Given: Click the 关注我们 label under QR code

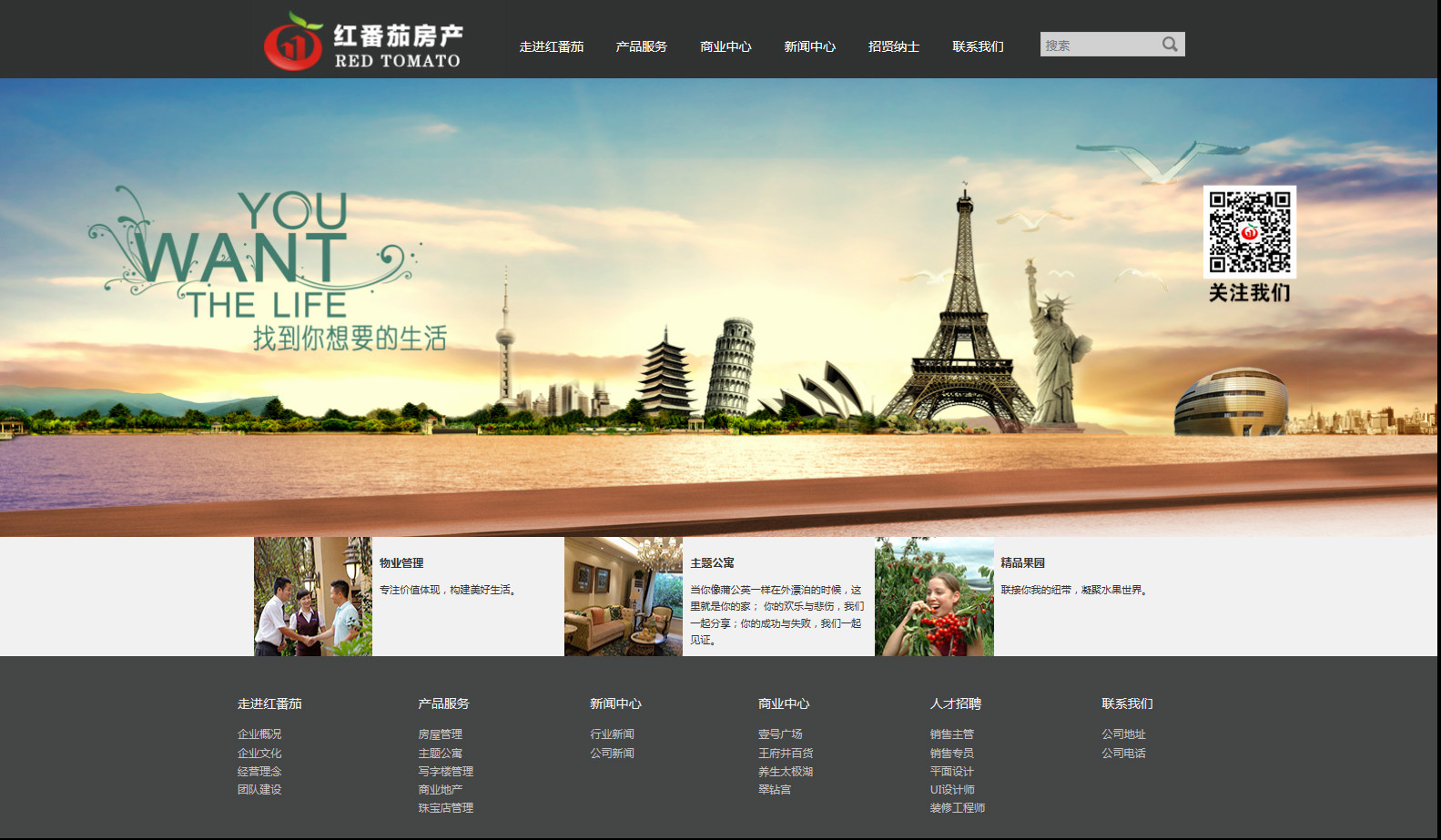Looking at the screenshot, I should point(1250,293).
